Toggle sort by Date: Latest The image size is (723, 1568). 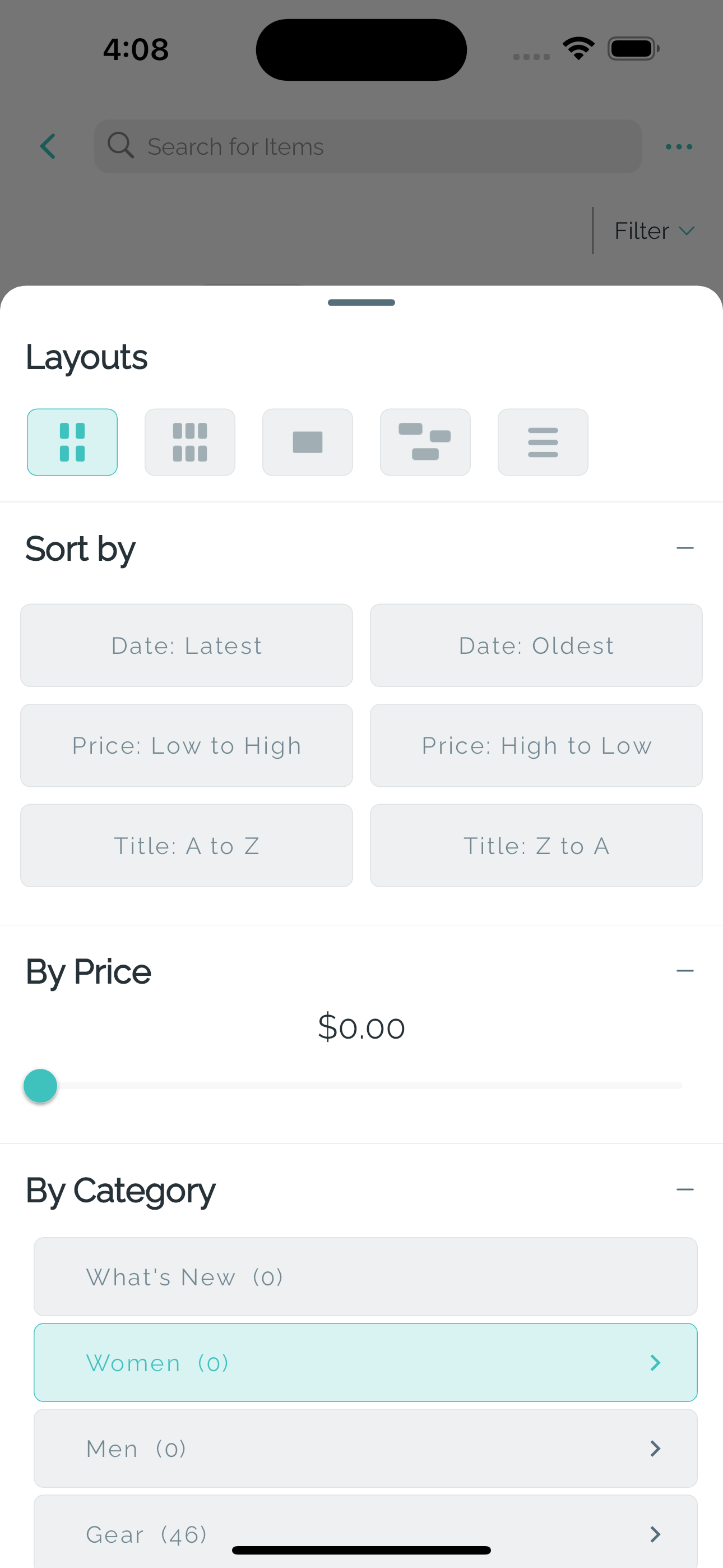(x=186, y=645)
